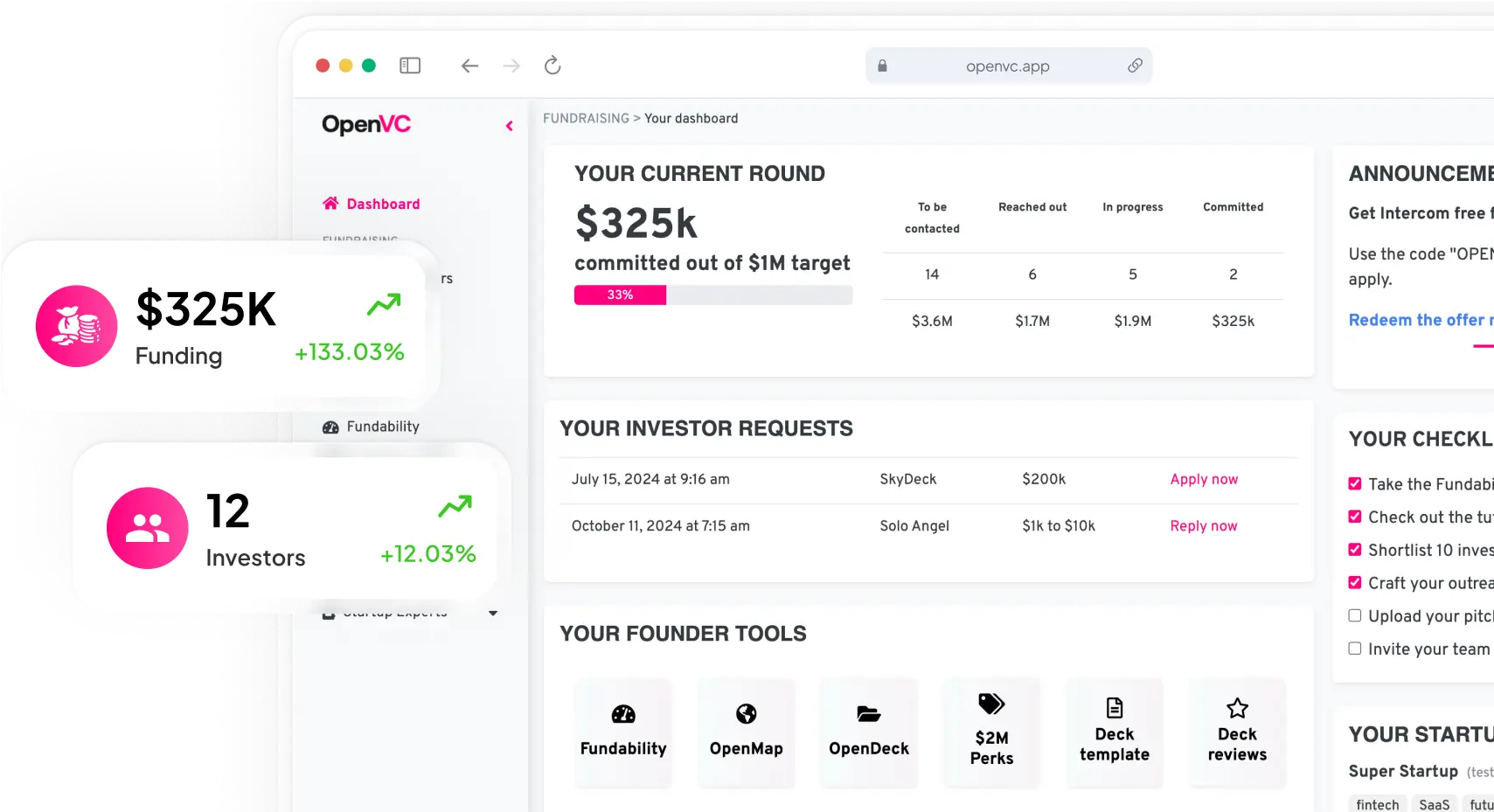Collapse the OpenVC sidebar with chevron
This screenshot has height=812, width=1494.
click(x=509, y=126)
